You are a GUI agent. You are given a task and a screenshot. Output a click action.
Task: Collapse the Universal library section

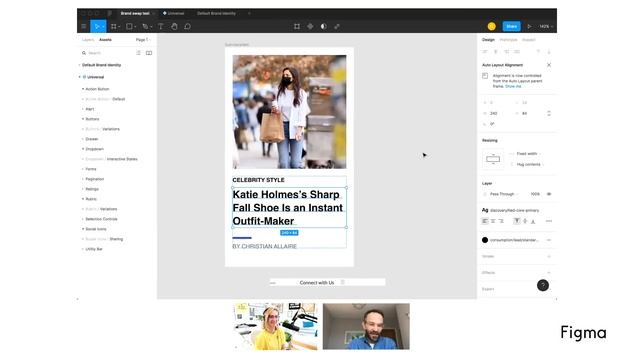(x=80, y=77)
